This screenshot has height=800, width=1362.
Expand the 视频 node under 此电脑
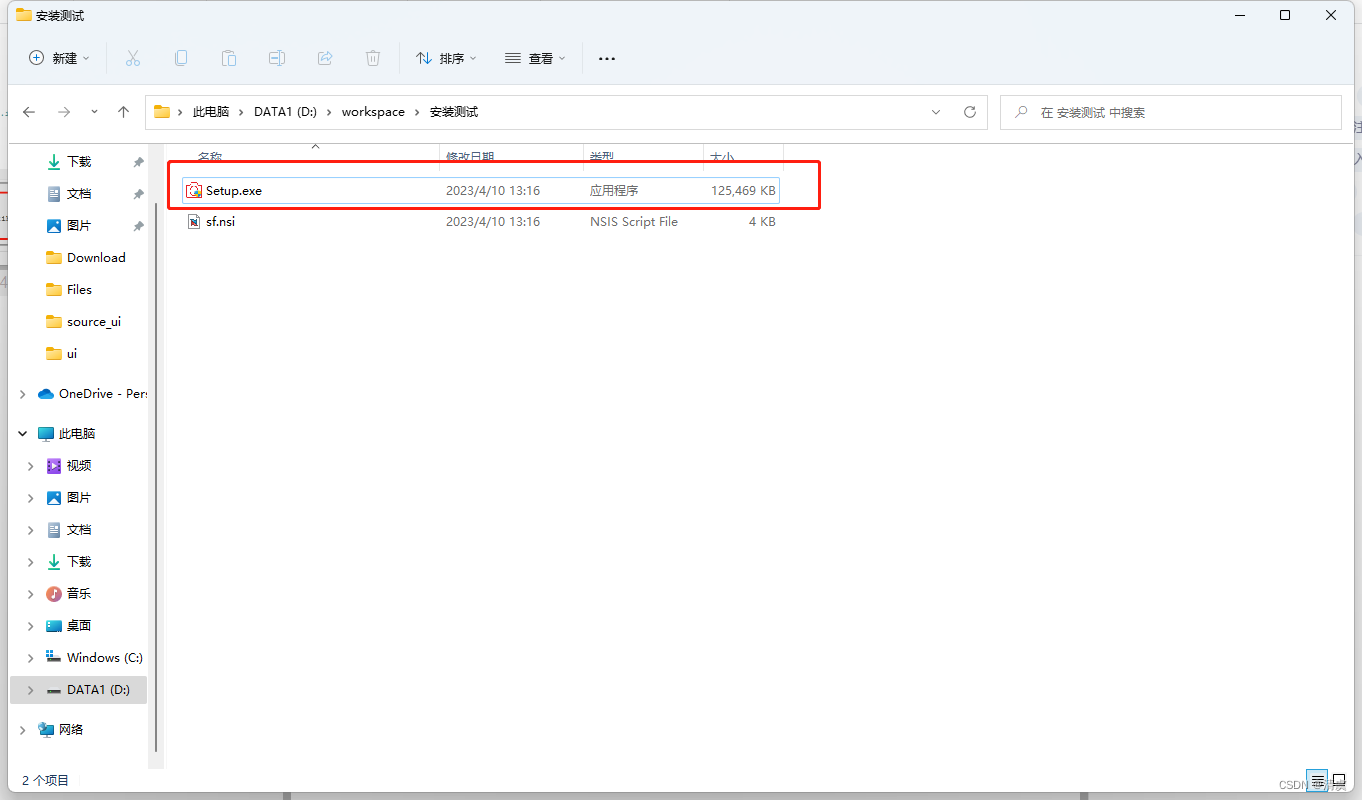[x=31, y=466]
